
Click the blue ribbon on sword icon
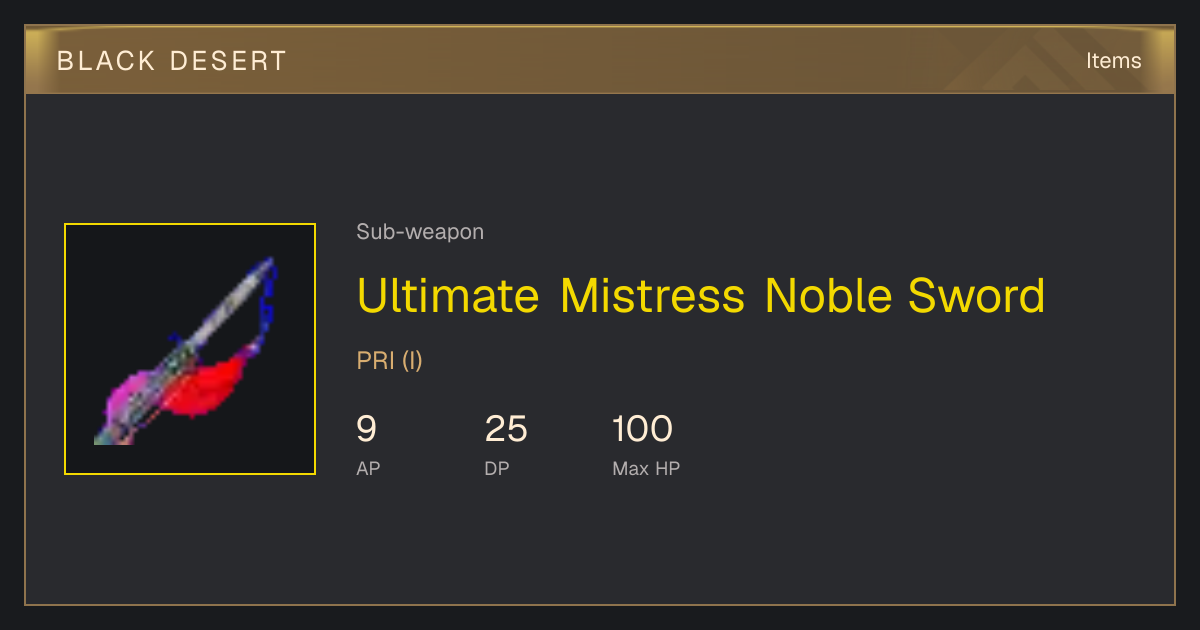[267, 300]
